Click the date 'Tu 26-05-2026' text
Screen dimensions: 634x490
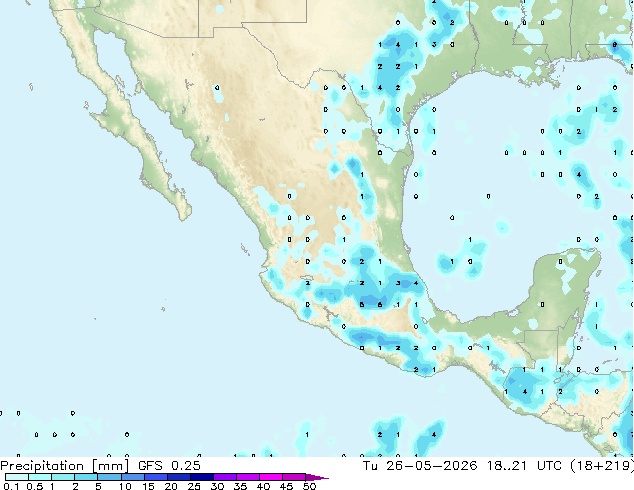point(420,466)
